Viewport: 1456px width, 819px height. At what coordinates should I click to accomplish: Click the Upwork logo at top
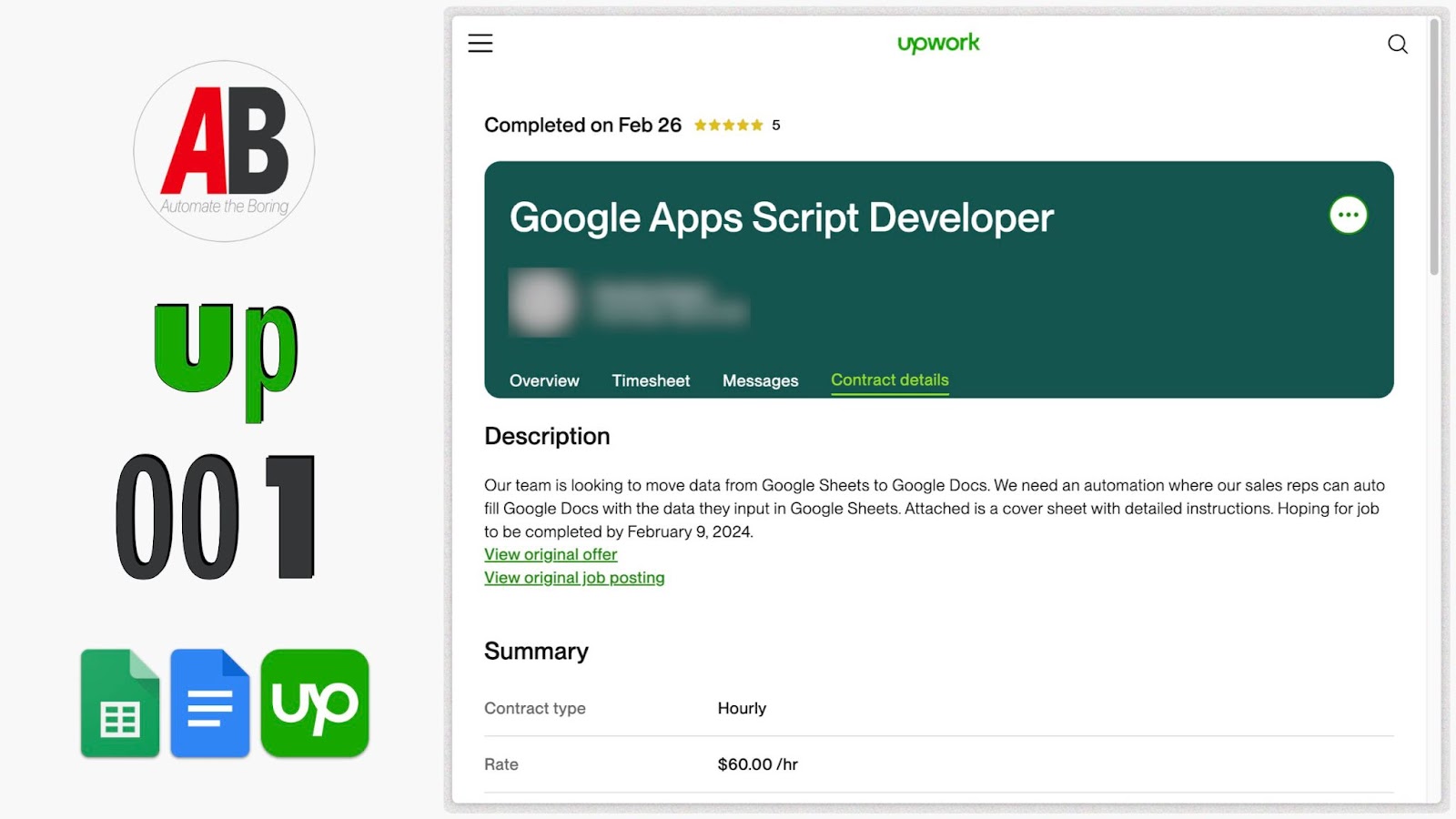click(938, 43)
